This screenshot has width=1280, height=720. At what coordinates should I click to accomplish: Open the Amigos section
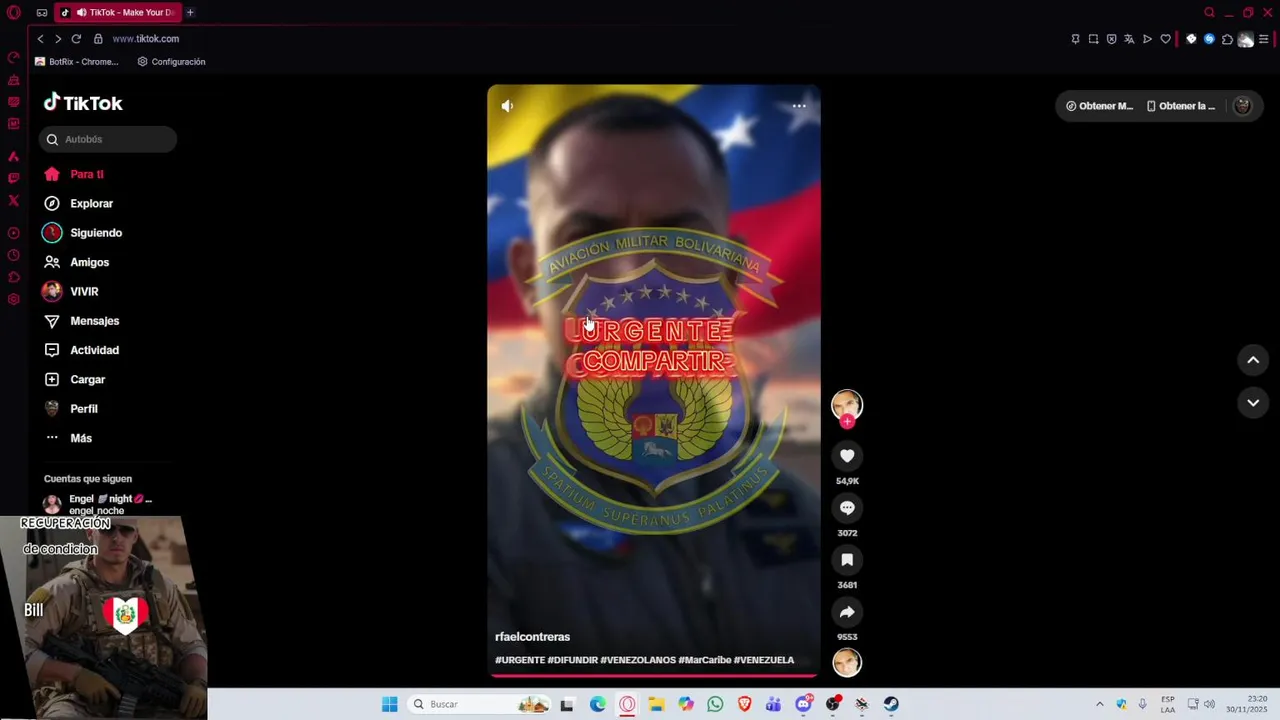tap(76, 262)
